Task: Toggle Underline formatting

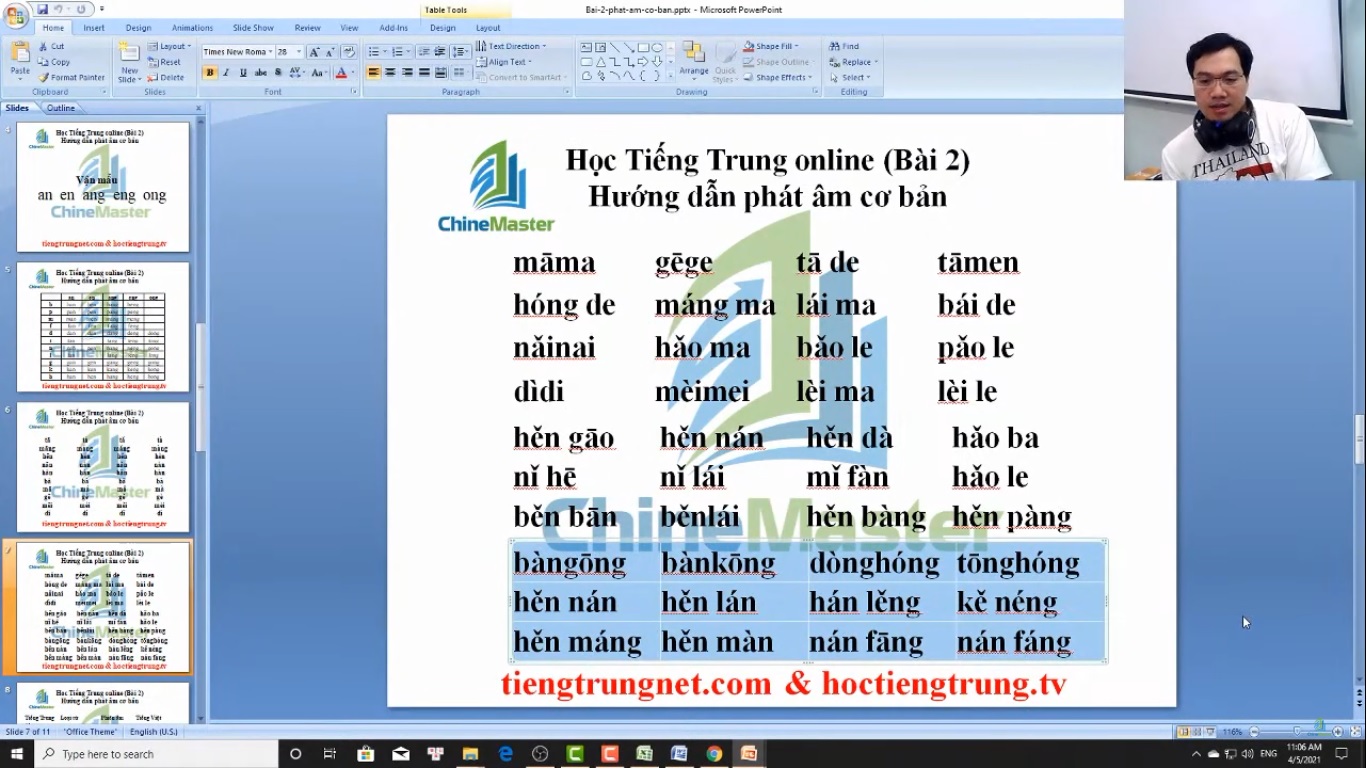Action: coord(243,73)
